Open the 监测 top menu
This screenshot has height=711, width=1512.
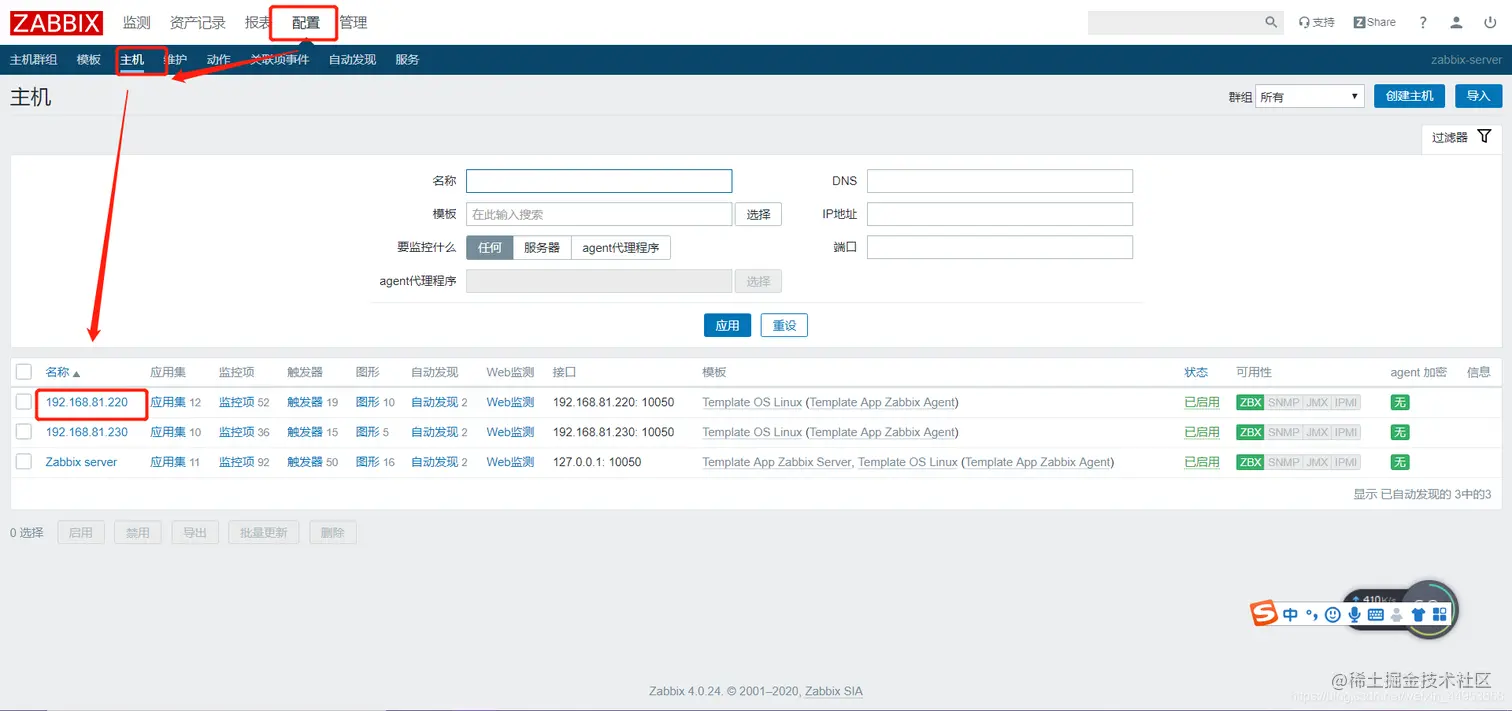[137, 22]
